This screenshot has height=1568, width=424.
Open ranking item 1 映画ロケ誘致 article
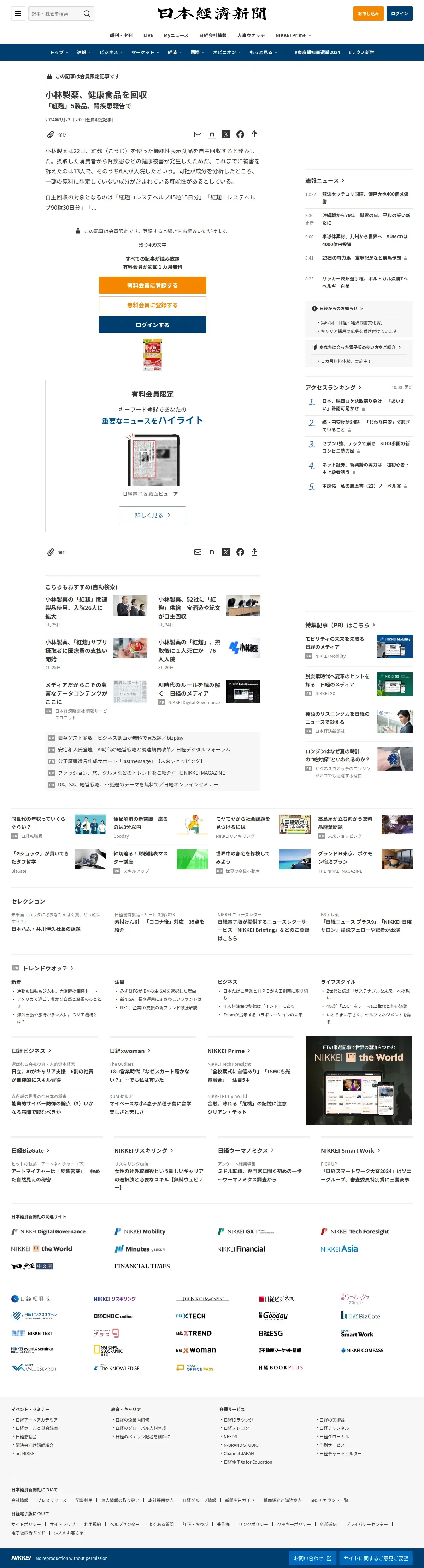[364, 405]
